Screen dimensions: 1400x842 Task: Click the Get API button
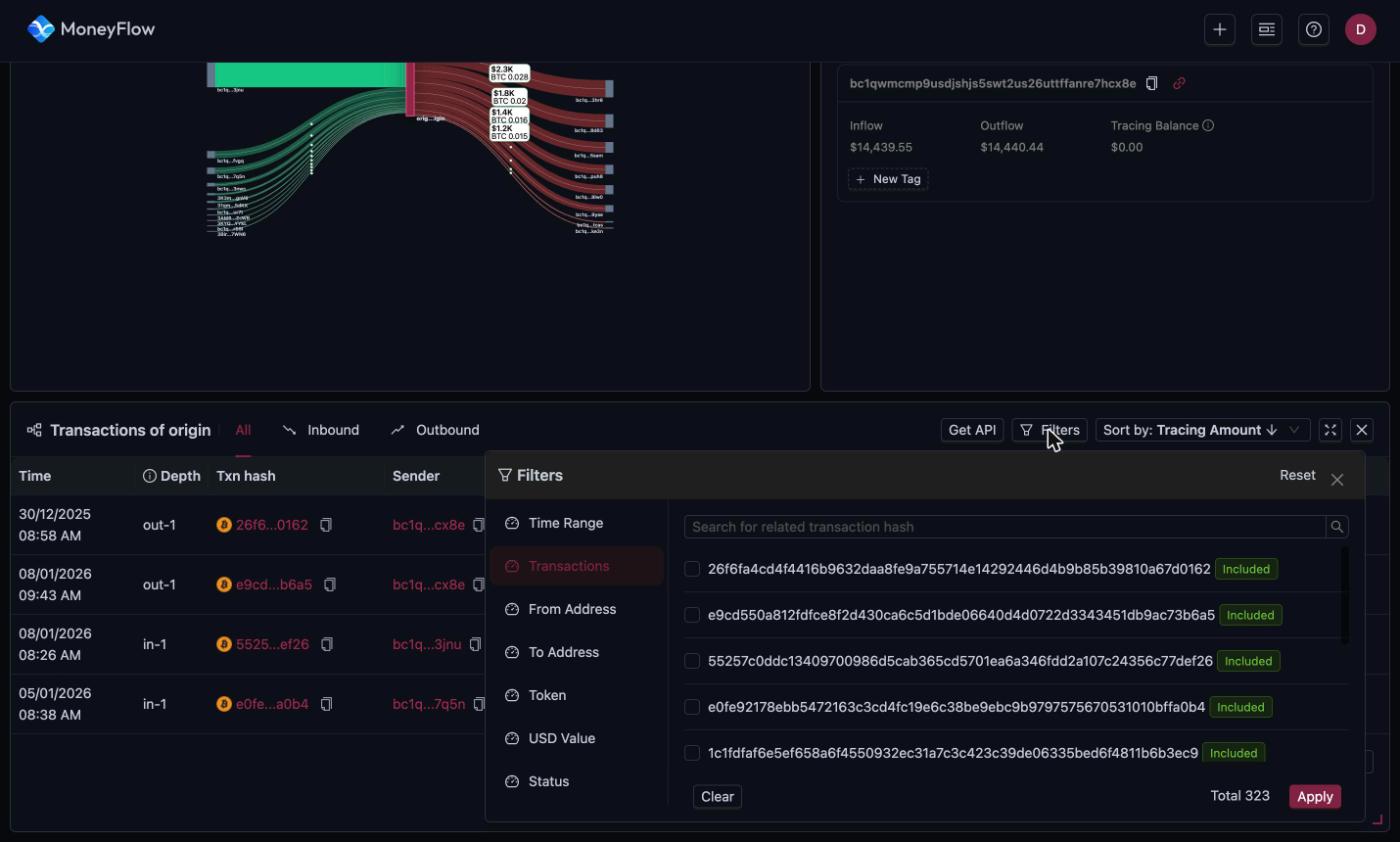(x=972, y=430)
